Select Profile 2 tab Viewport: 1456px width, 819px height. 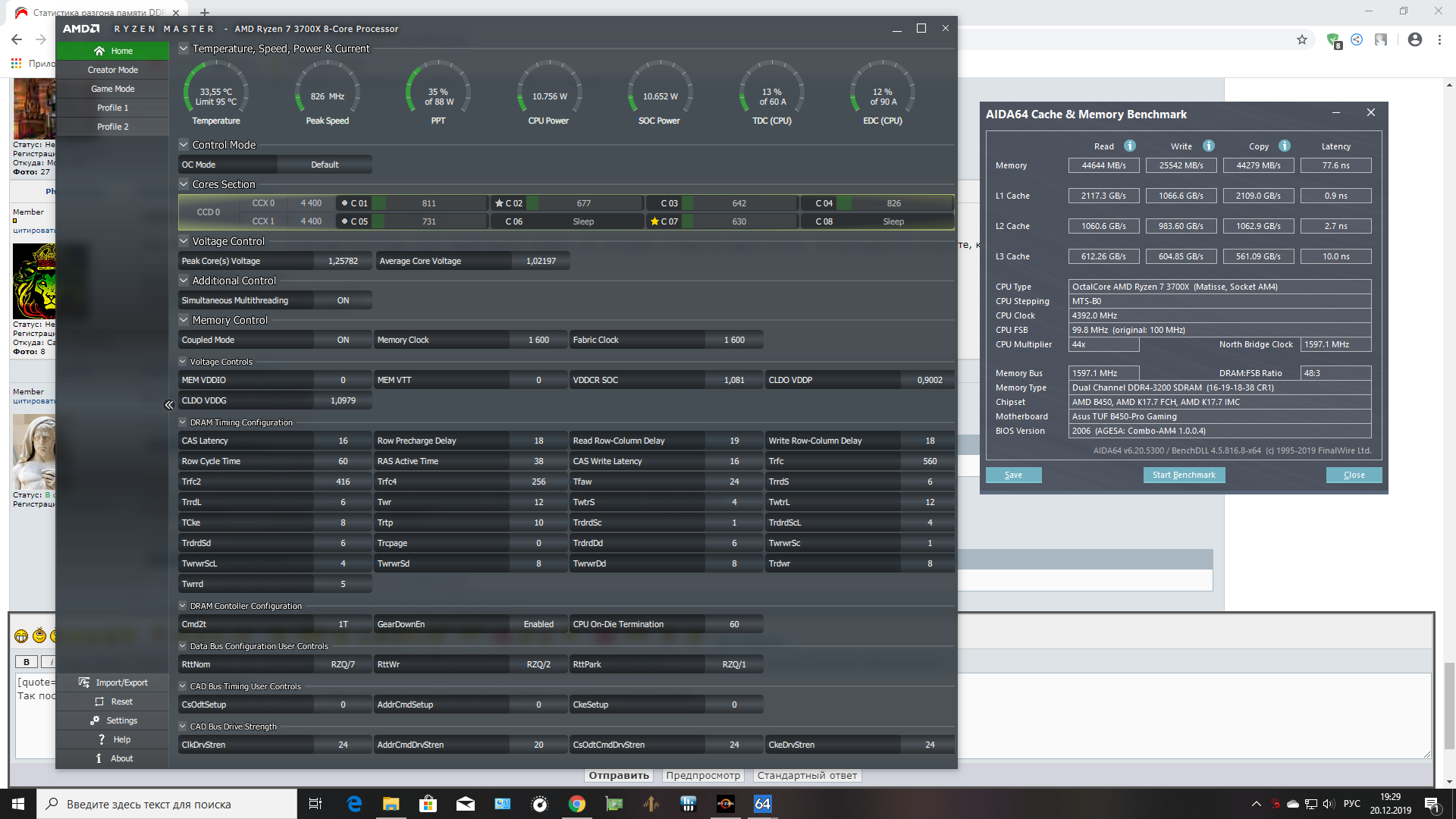[x=112, y=127]
